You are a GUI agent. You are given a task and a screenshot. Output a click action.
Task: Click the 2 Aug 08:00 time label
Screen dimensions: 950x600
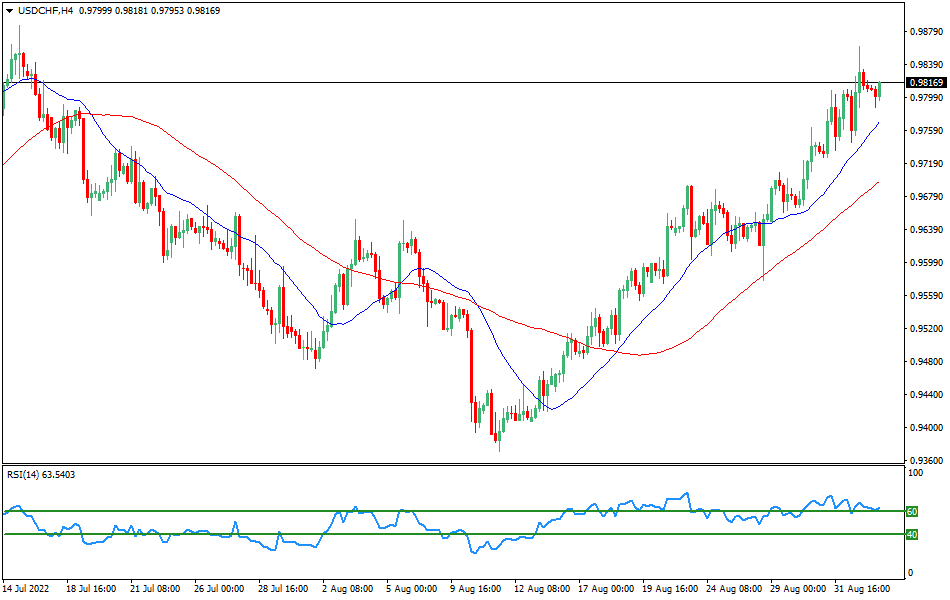pyautogui.click(x=349, y=589)
